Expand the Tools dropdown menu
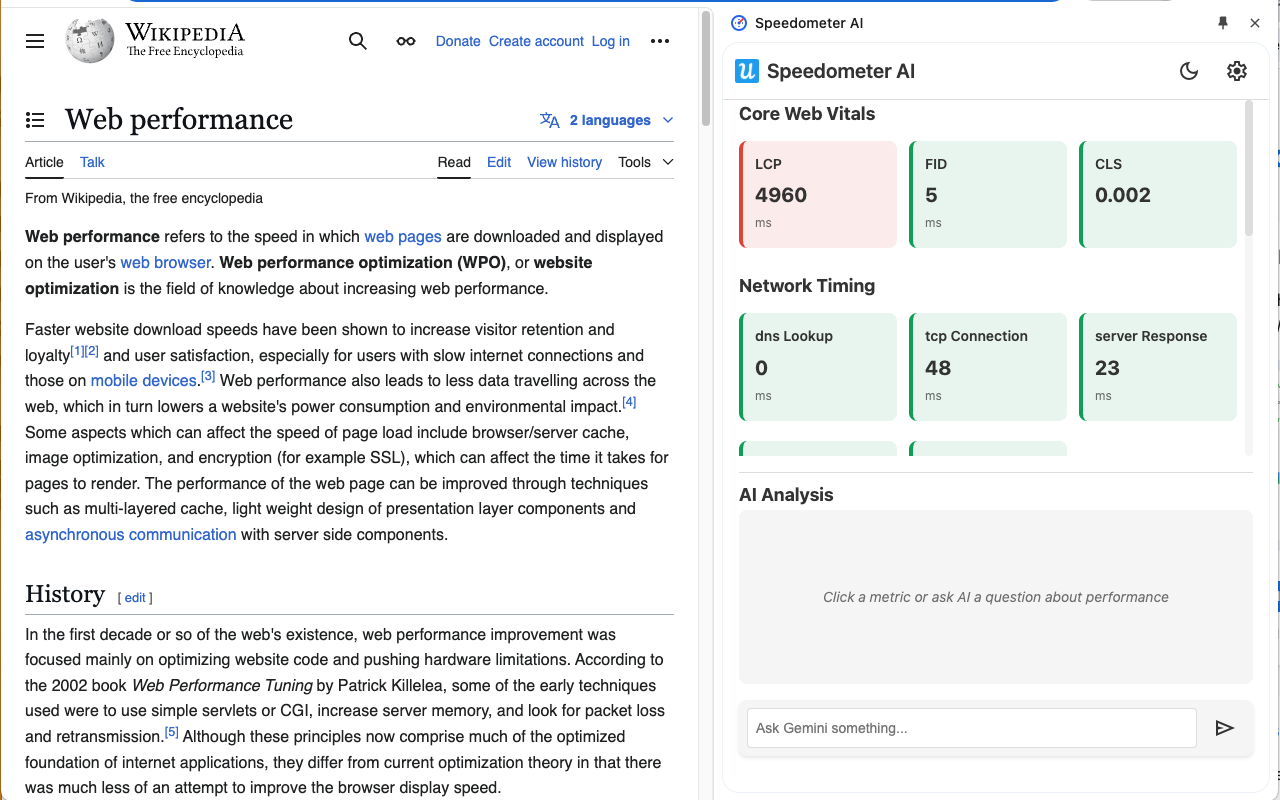Viewport: 1280px width, 800px height. (x=646, y=162)
